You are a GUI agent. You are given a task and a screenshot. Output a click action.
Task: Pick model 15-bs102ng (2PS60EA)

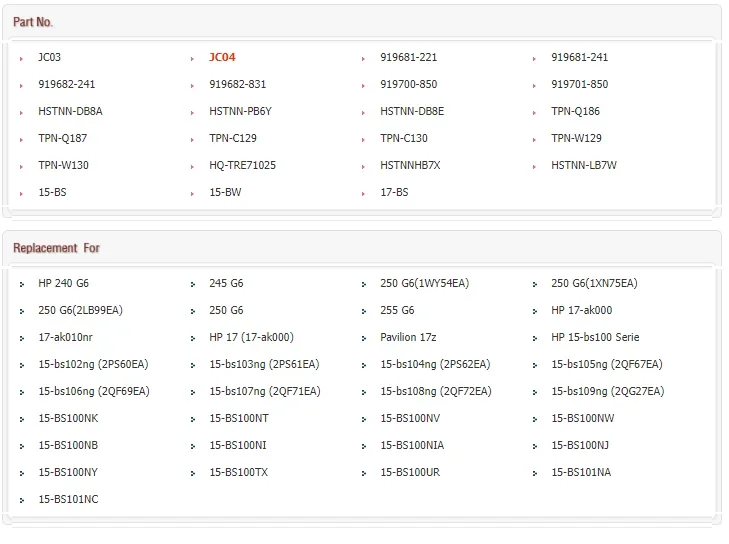[x=93, y=364]
